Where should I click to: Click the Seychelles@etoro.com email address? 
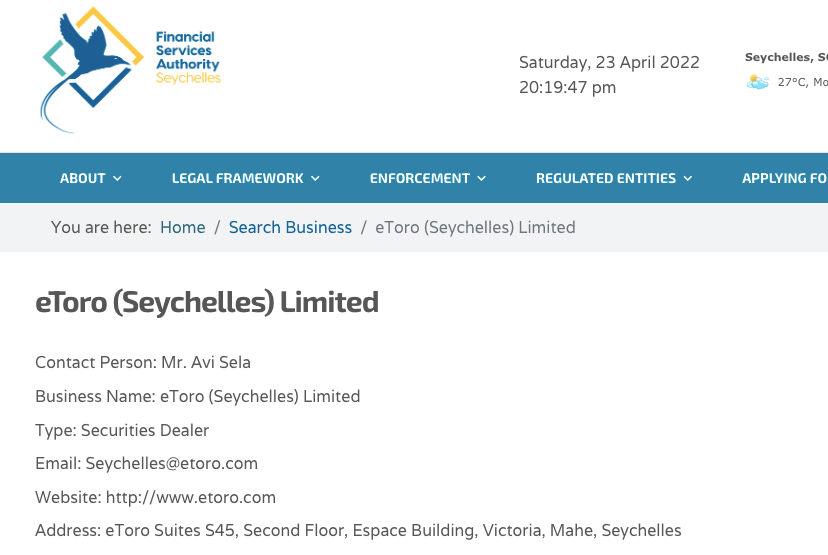click(x=172, y=464)
